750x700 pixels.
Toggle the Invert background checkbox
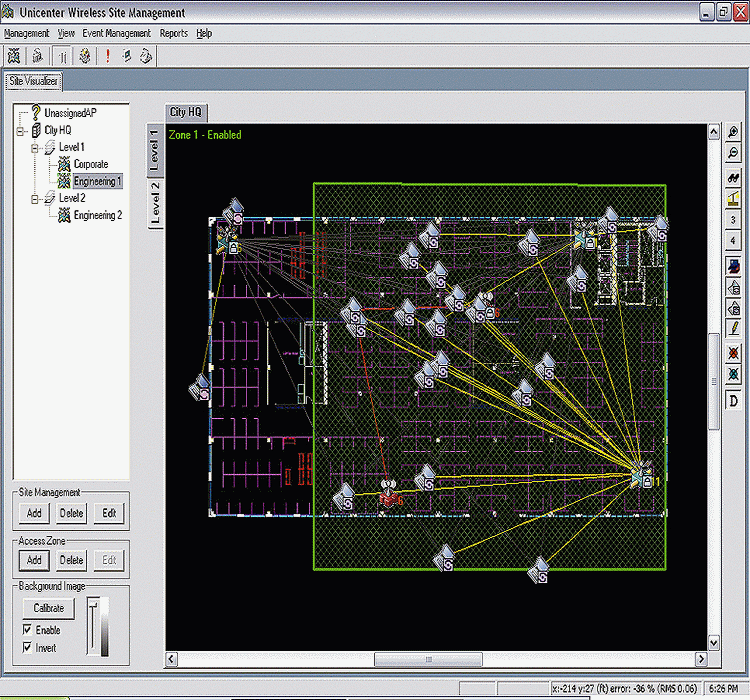[27, 648]
